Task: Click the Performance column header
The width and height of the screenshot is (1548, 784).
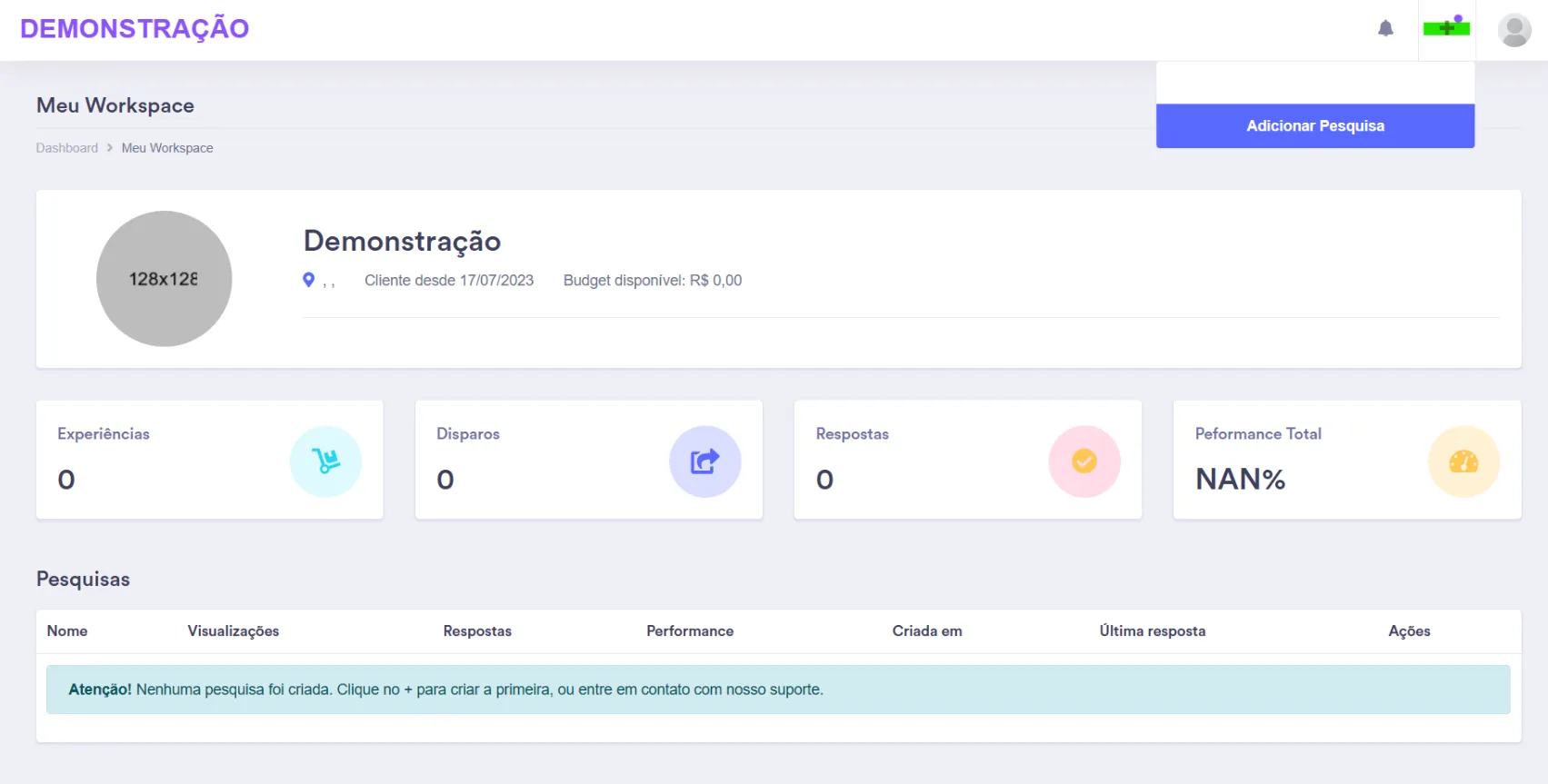Action: pos(690,631)
